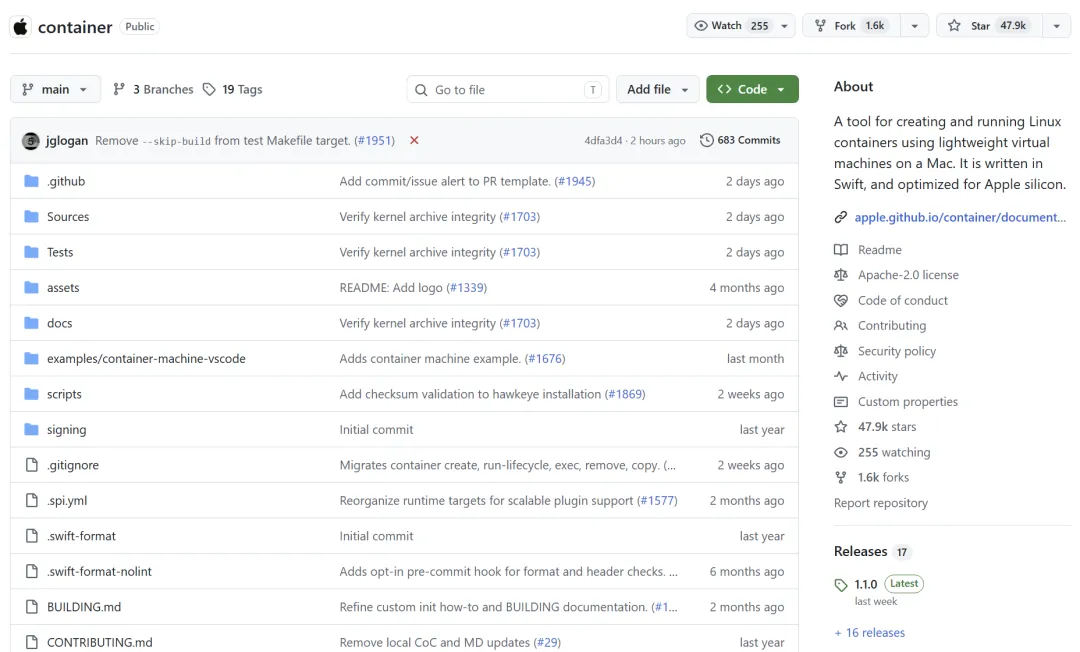Fork the repository
This screenshot has width=1080, height=652.
852,25
